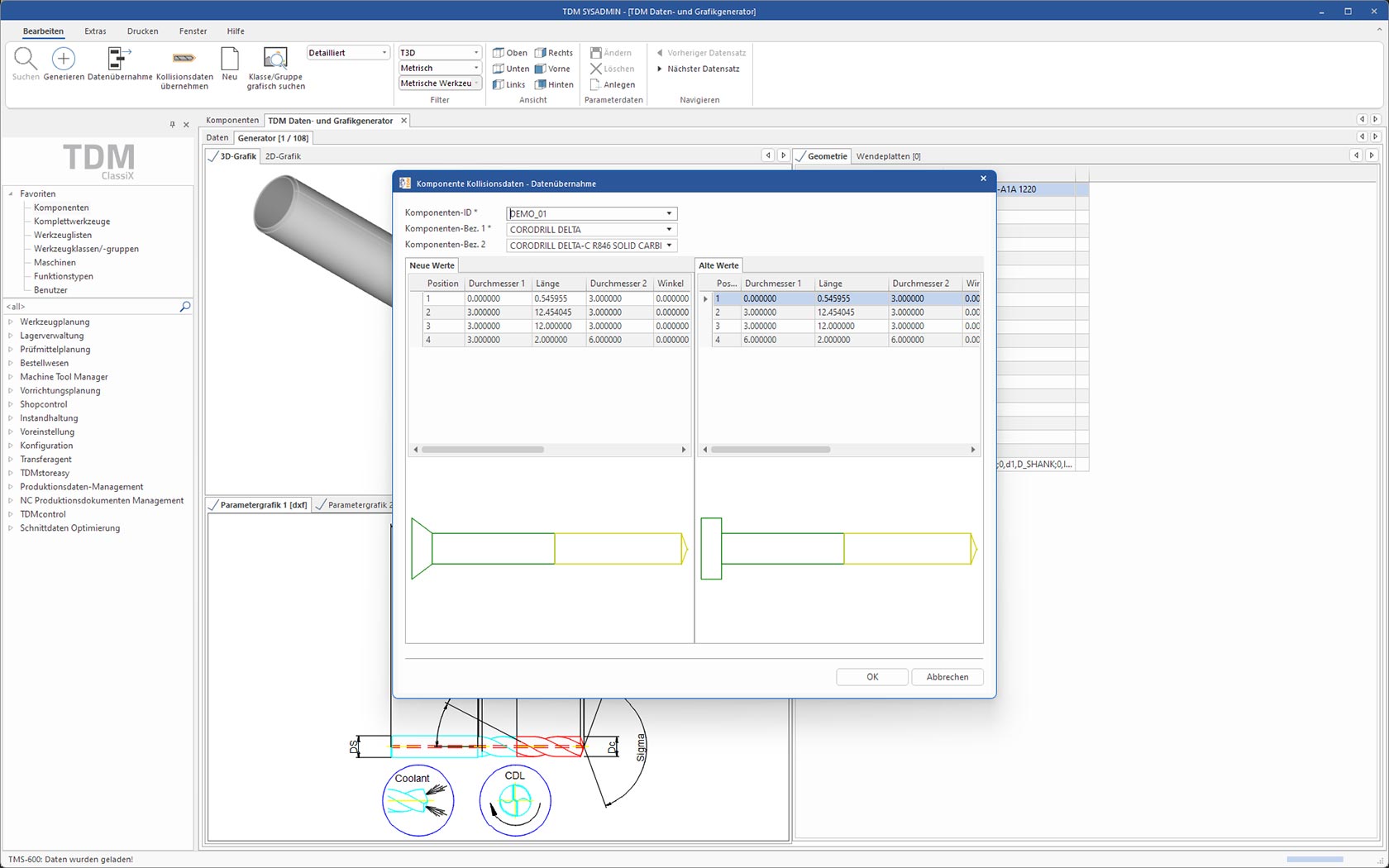The width and height of the screenshot is (1389, 868).
Task: Open Benutzer in Favoriten
Action: pyautogui.click(x=50, y=290)
